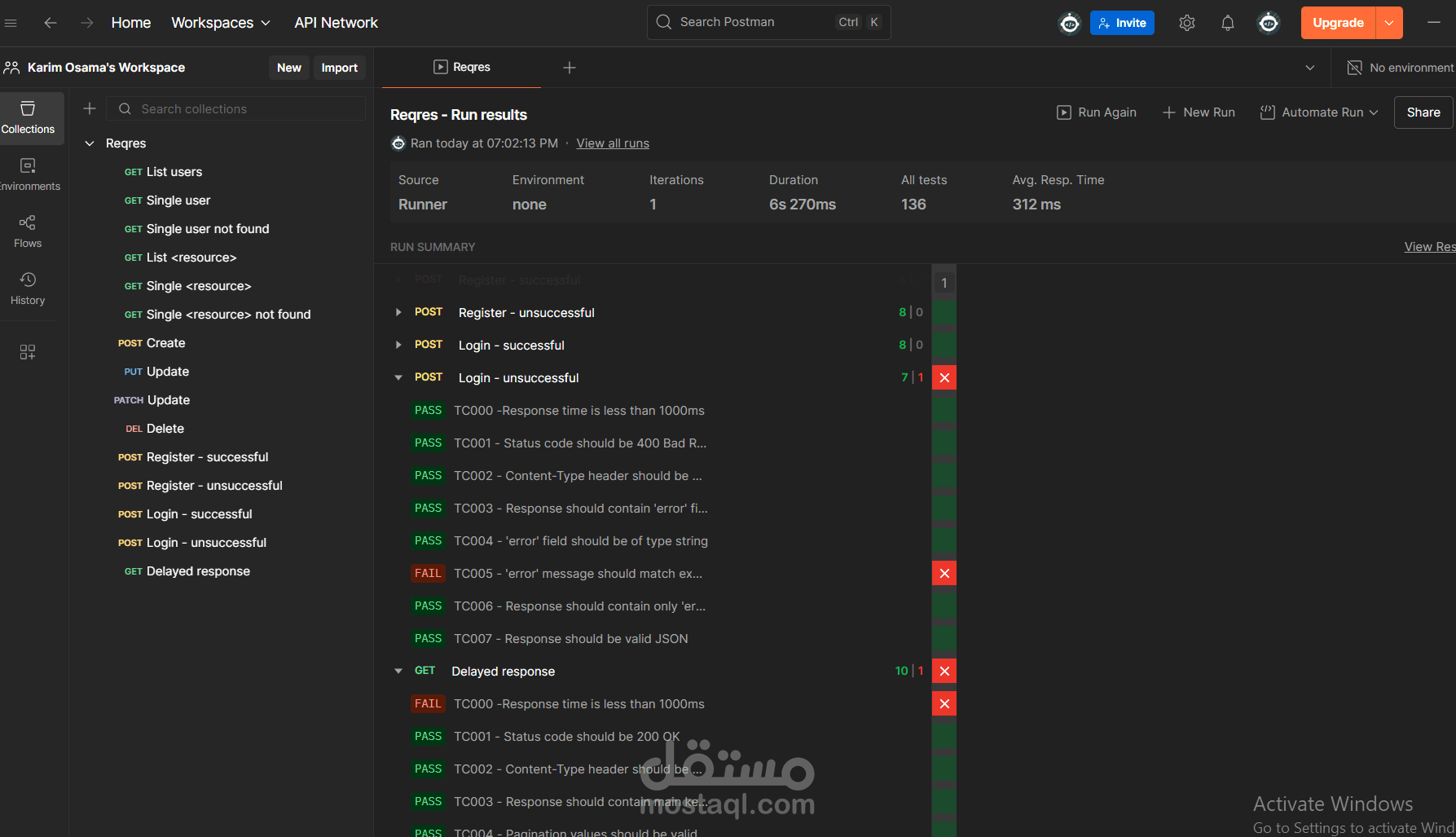Open the settings gear icon
The image size is (1456, 837).
tap(1187, 23)
